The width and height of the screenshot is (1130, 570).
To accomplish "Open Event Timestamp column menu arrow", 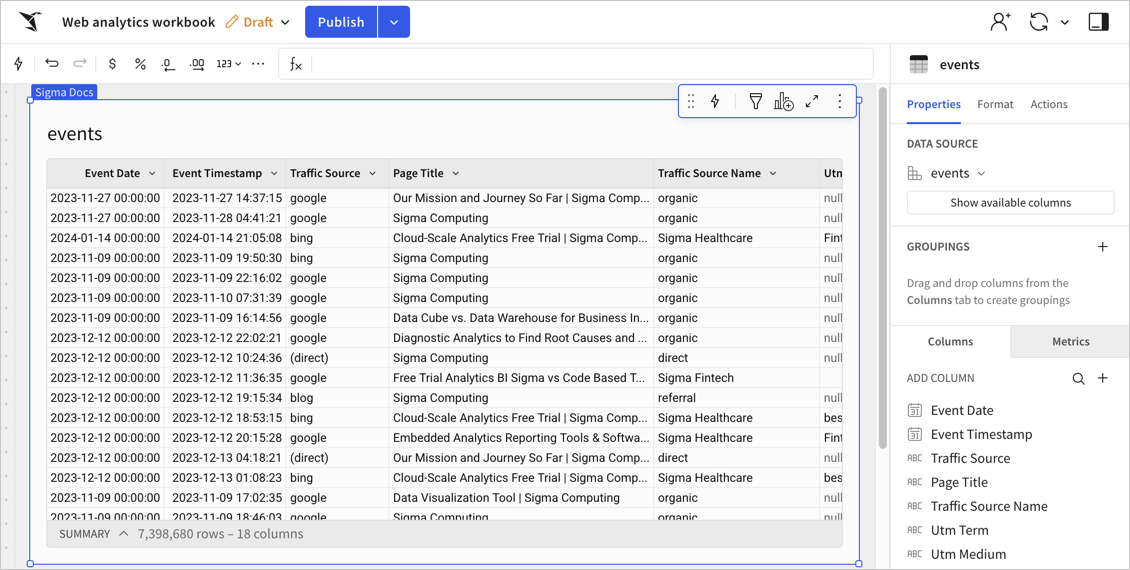I will (274, 174).
